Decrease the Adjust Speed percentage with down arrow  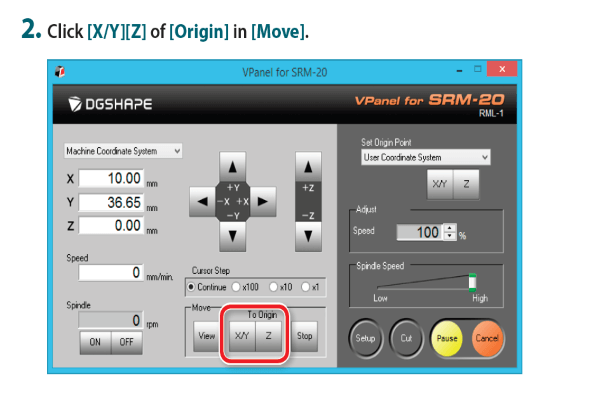pyautogui.click(x=450, y=236)
